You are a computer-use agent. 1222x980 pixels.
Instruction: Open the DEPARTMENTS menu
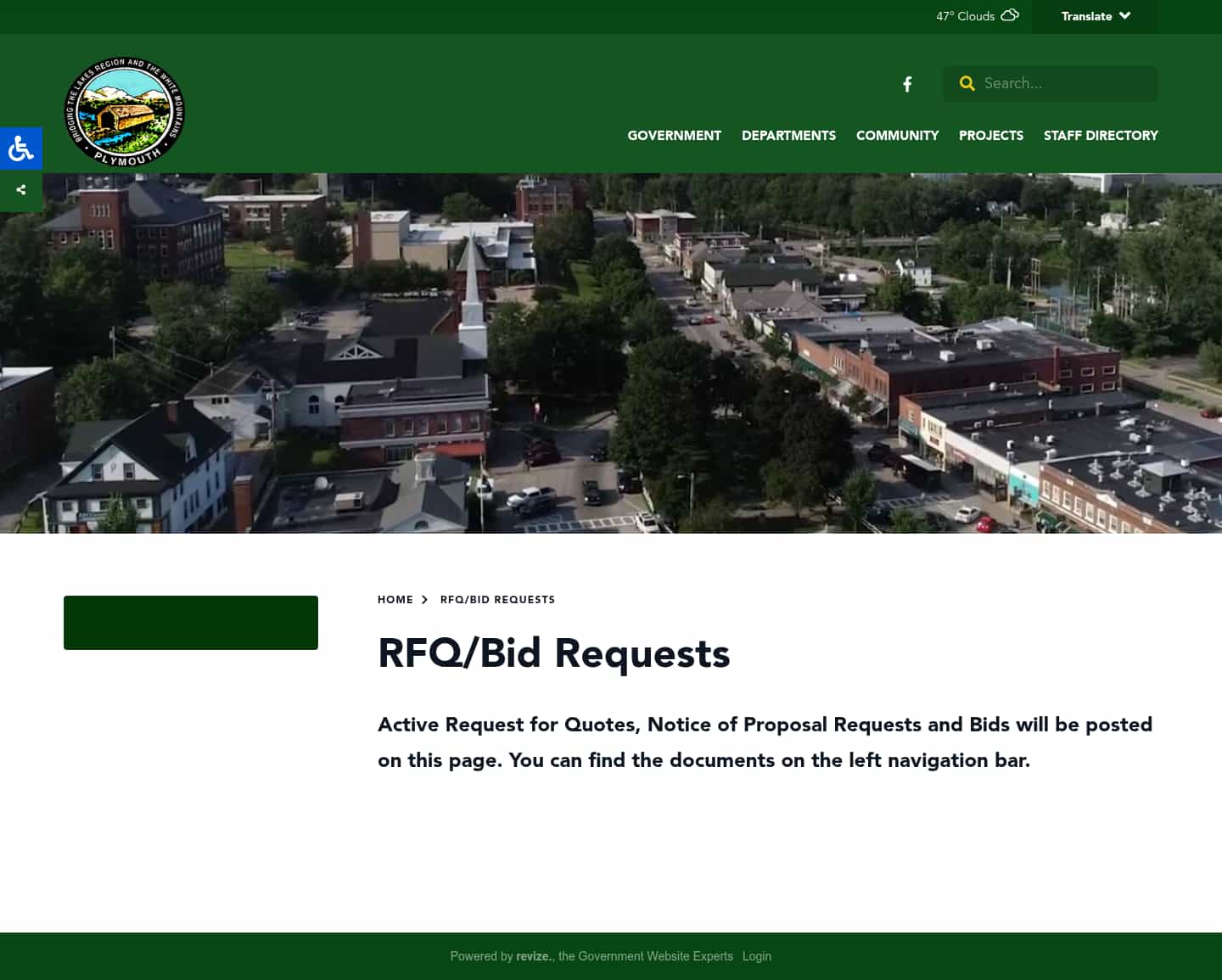point(788,136)
